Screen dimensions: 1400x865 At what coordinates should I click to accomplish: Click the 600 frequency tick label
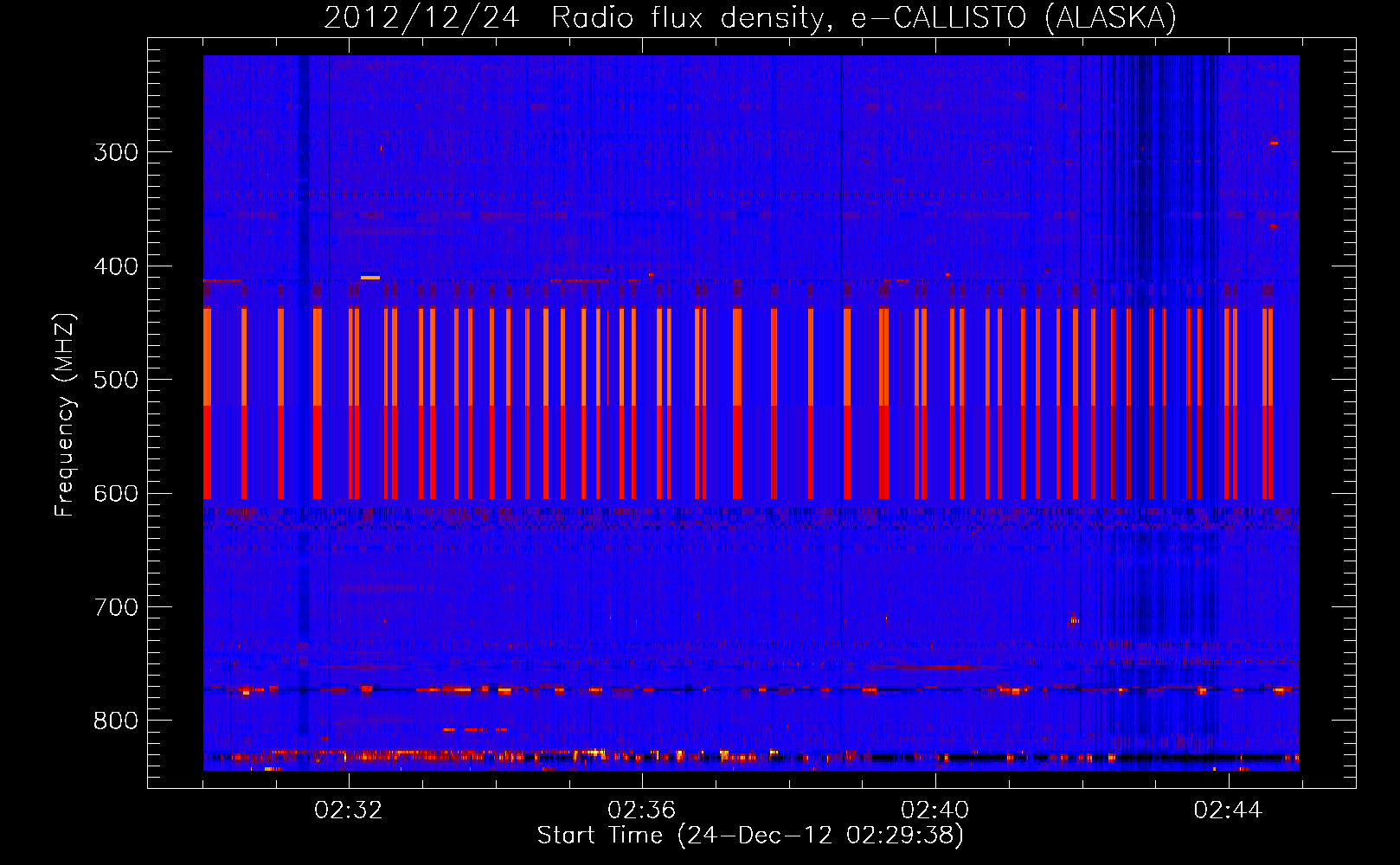(116, 494)
